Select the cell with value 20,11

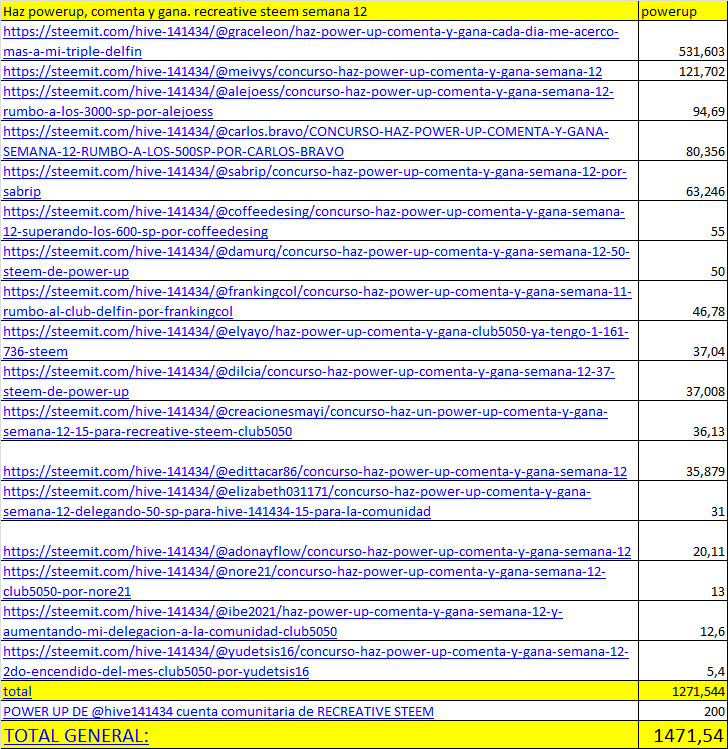(683, 541)
